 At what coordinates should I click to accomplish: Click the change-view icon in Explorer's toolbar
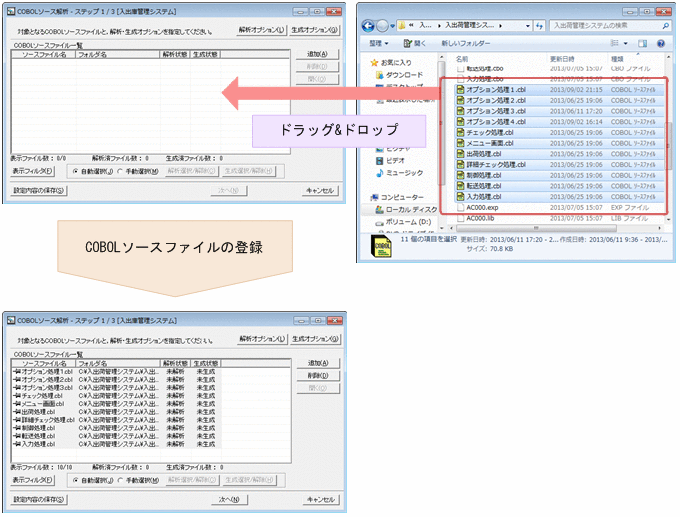point(615,43)
